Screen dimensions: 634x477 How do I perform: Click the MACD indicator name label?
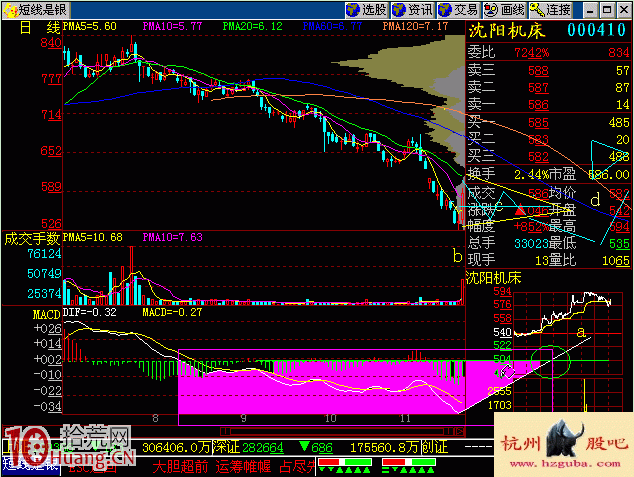point(46,314)
